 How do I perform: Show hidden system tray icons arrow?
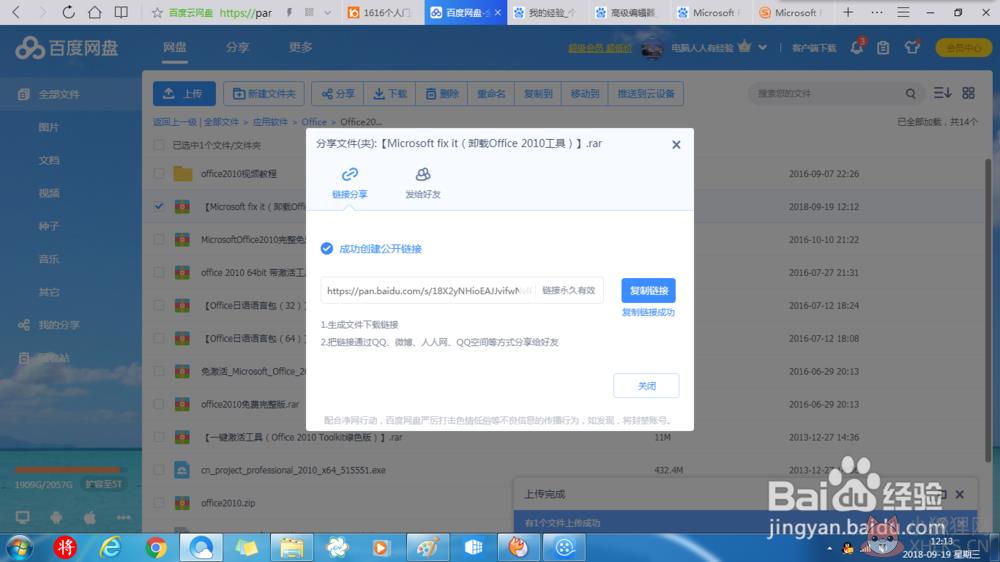(829, 548)
